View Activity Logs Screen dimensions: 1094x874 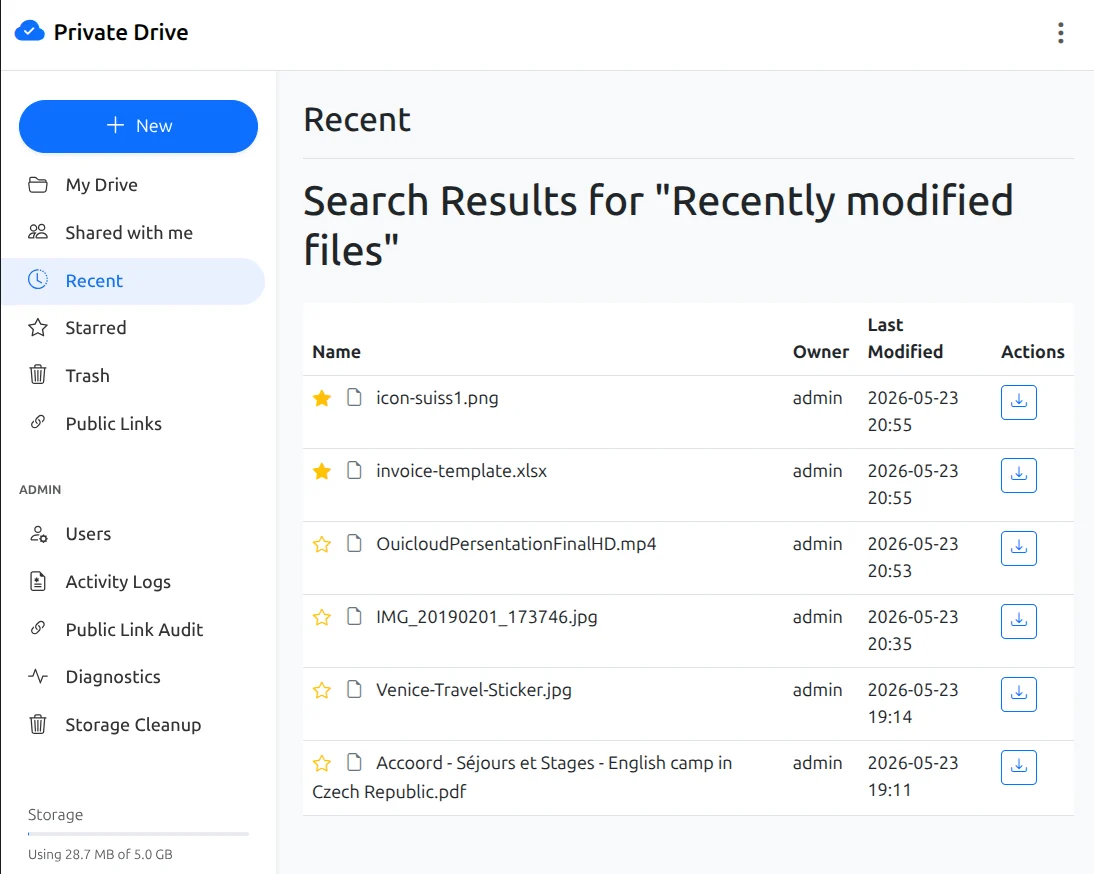pos(133,582)
